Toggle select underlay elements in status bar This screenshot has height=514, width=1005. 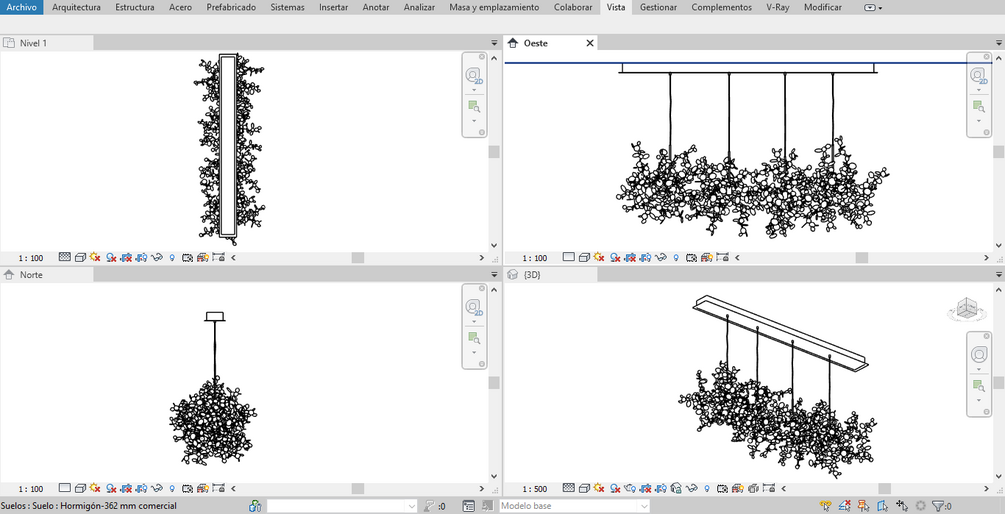(x=845, y=506)
